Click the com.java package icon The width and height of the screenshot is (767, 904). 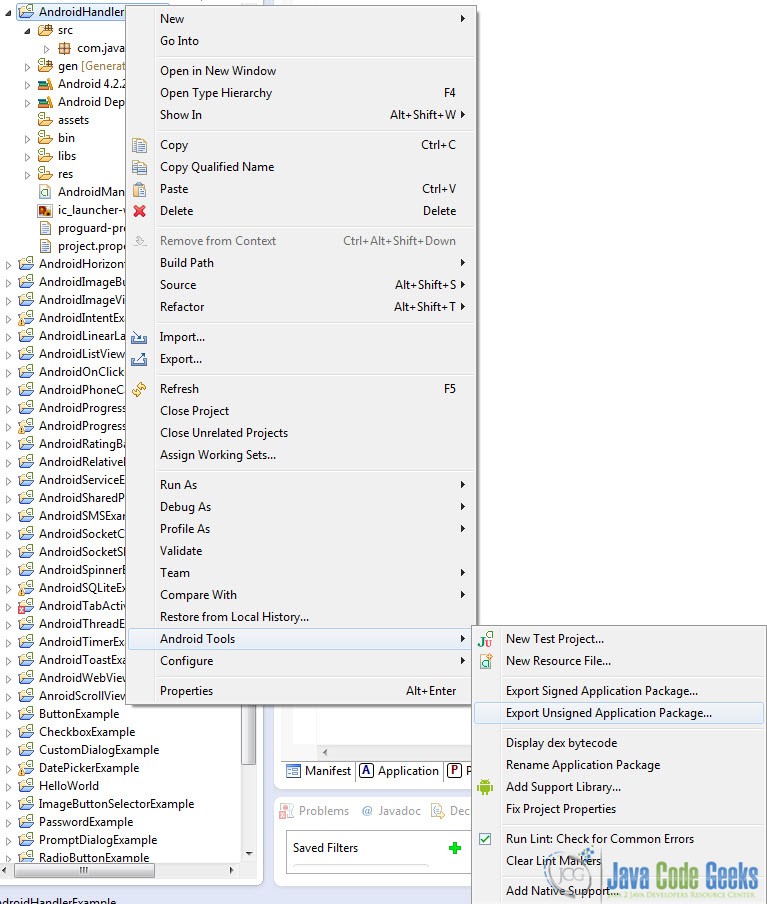click(65, 48)
